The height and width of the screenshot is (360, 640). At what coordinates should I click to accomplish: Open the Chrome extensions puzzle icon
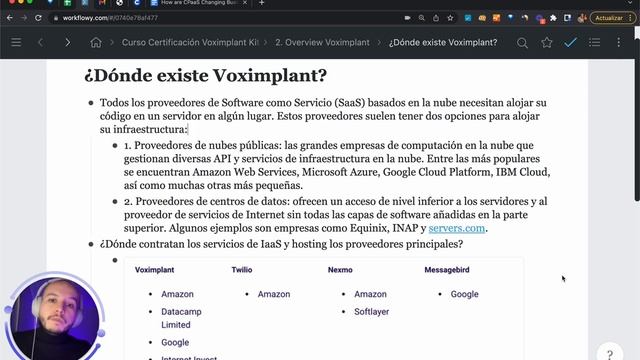coord(553,18)
